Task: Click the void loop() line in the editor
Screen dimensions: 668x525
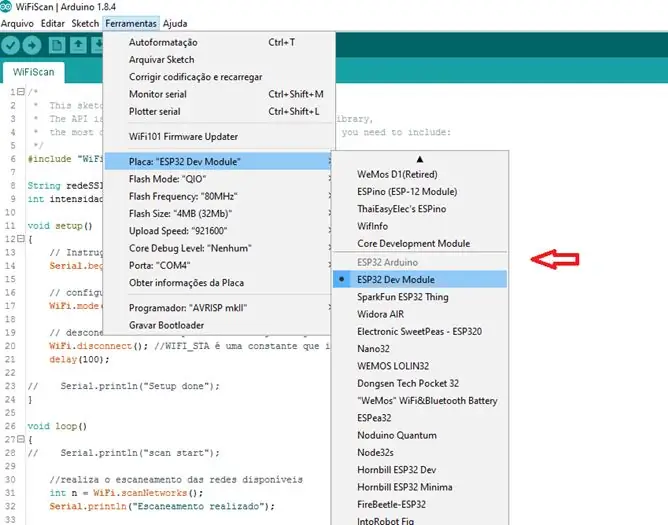Action: [57, 426]
